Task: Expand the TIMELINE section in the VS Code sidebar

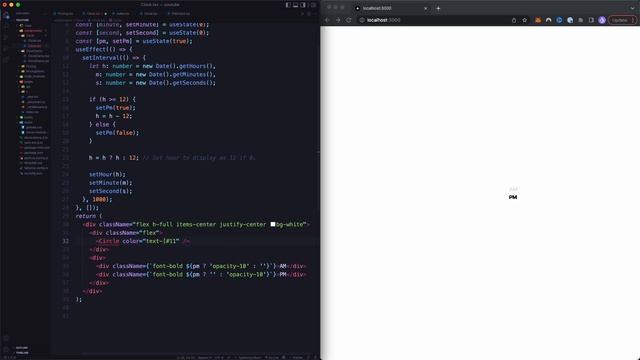Action: (x=22, y=353)
